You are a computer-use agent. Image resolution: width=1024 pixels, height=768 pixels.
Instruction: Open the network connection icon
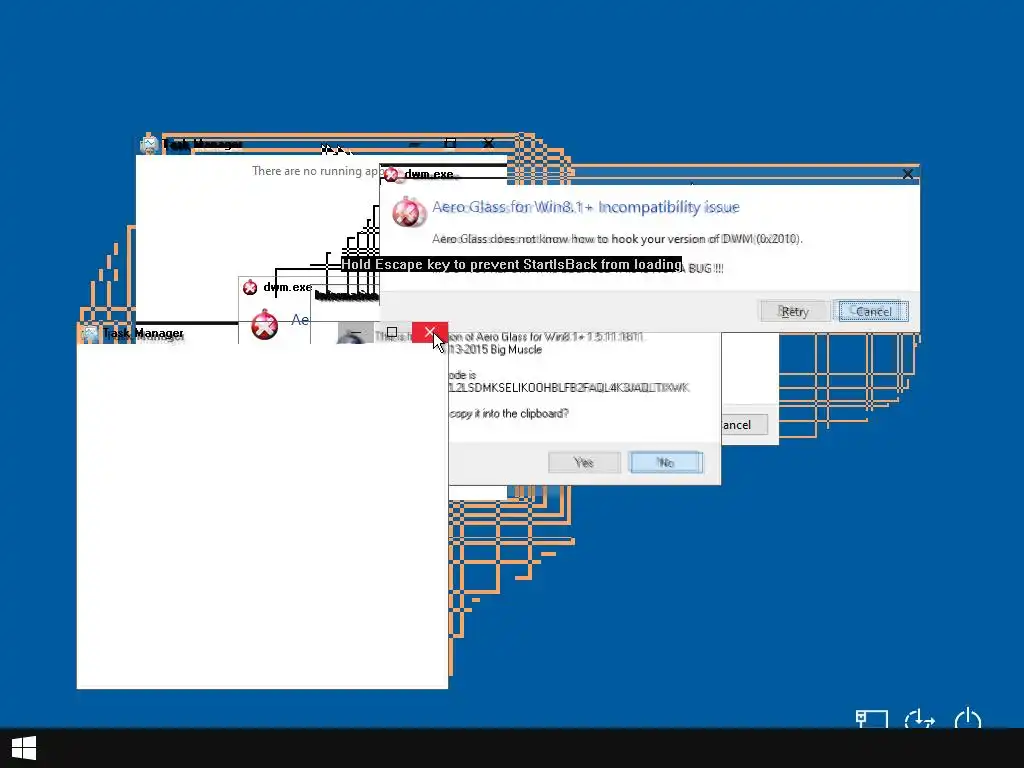tap(872, 720)
